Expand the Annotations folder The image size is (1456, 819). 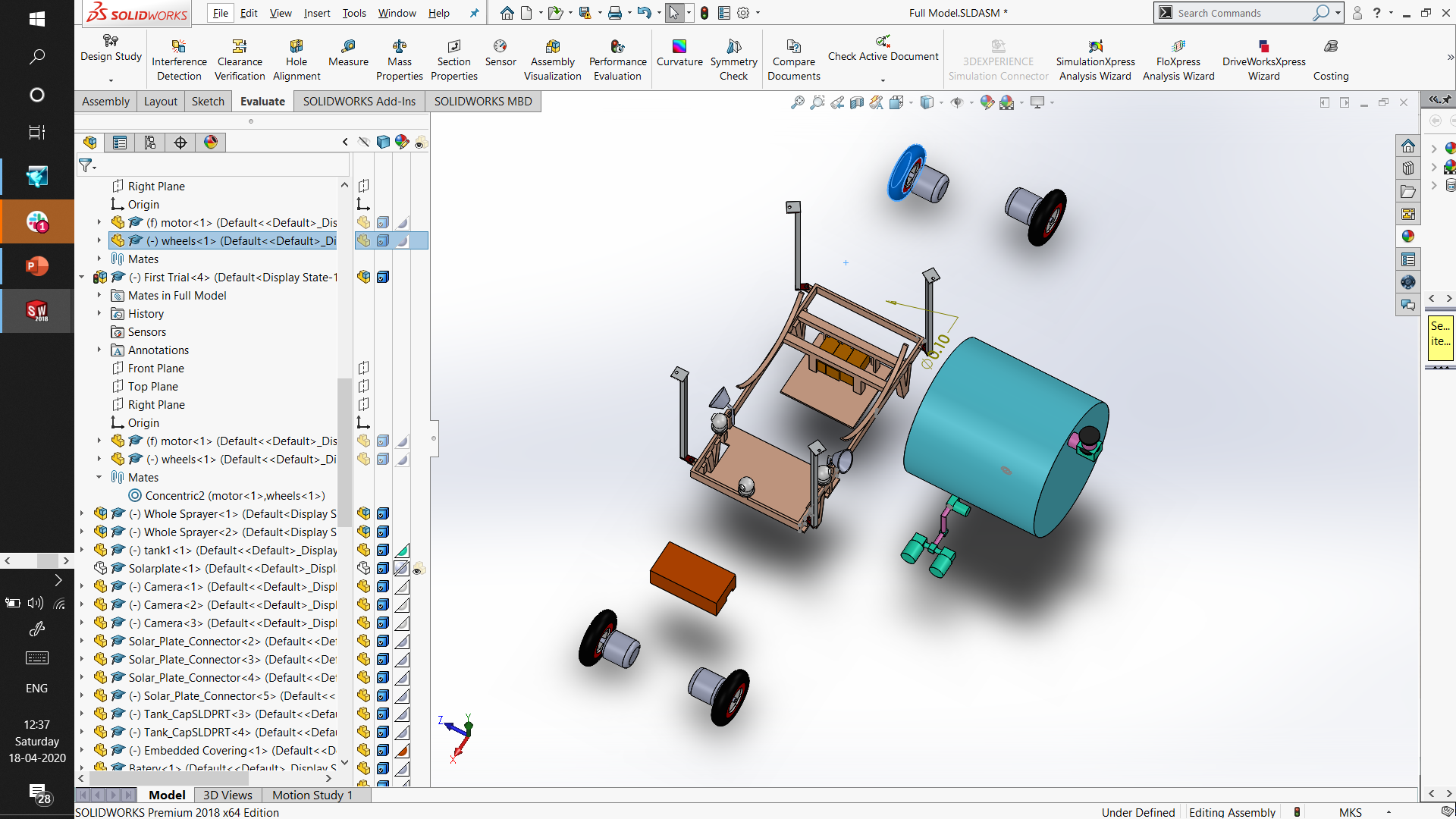[99, 350]
